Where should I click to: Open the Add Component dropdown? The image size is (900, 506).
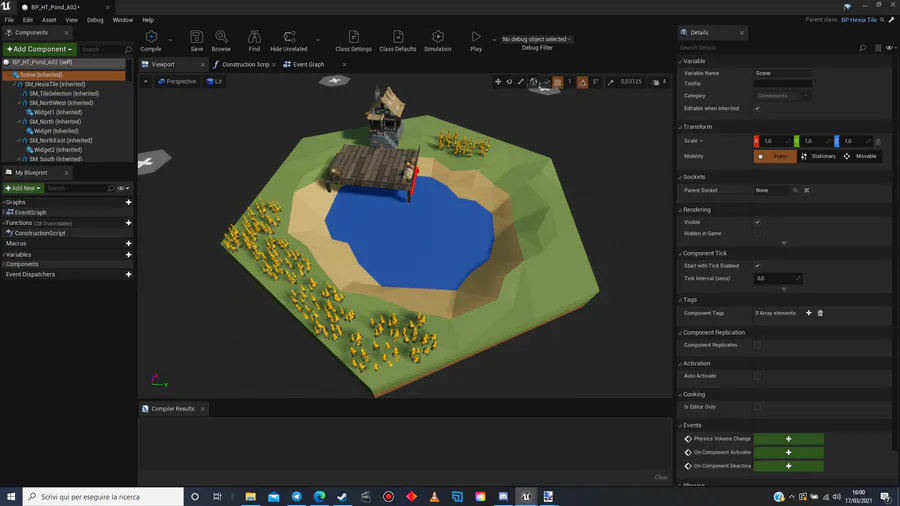click(40, 49)
